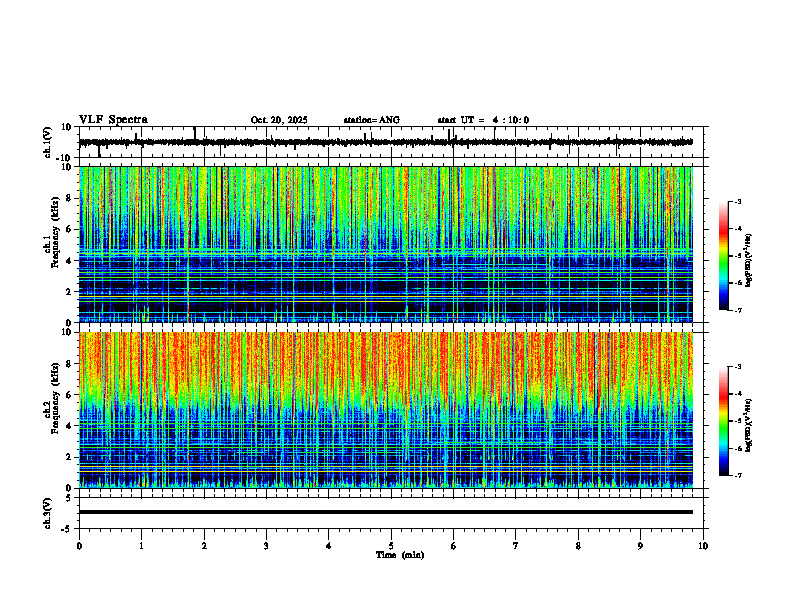Screen dimensions: 792x612
Task: Click time axis tick label 0
Action: point(79,546)
